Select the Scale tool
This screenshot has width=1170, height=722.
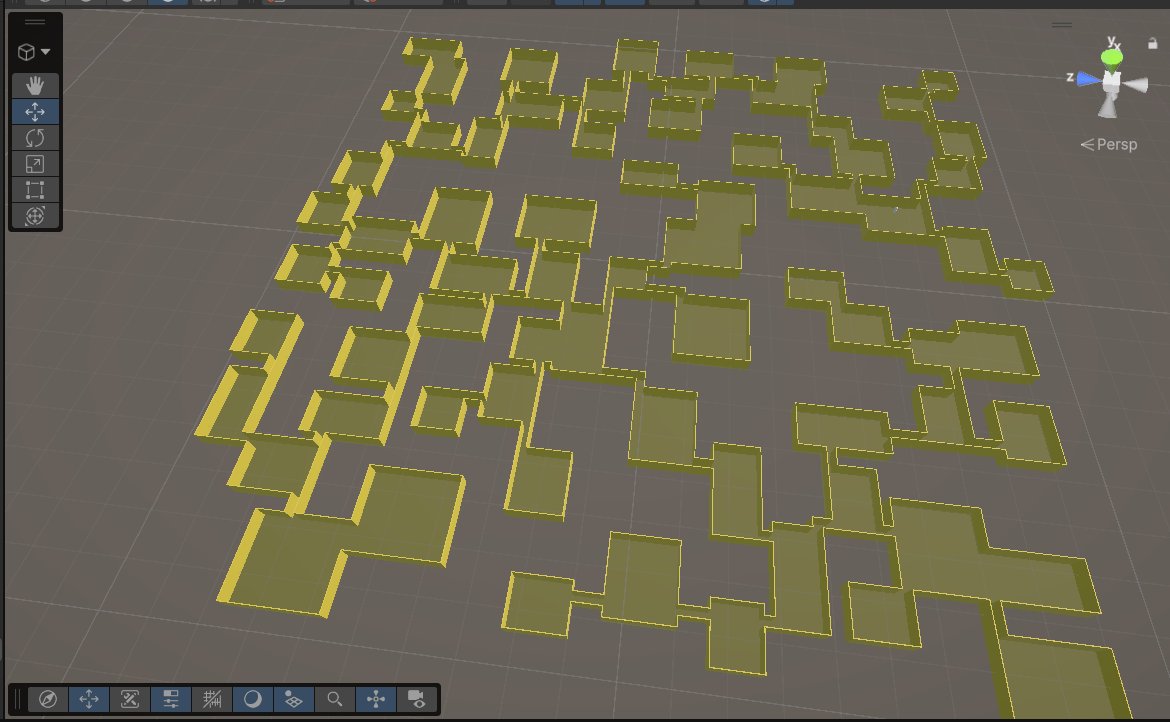[x=34, y=164]
